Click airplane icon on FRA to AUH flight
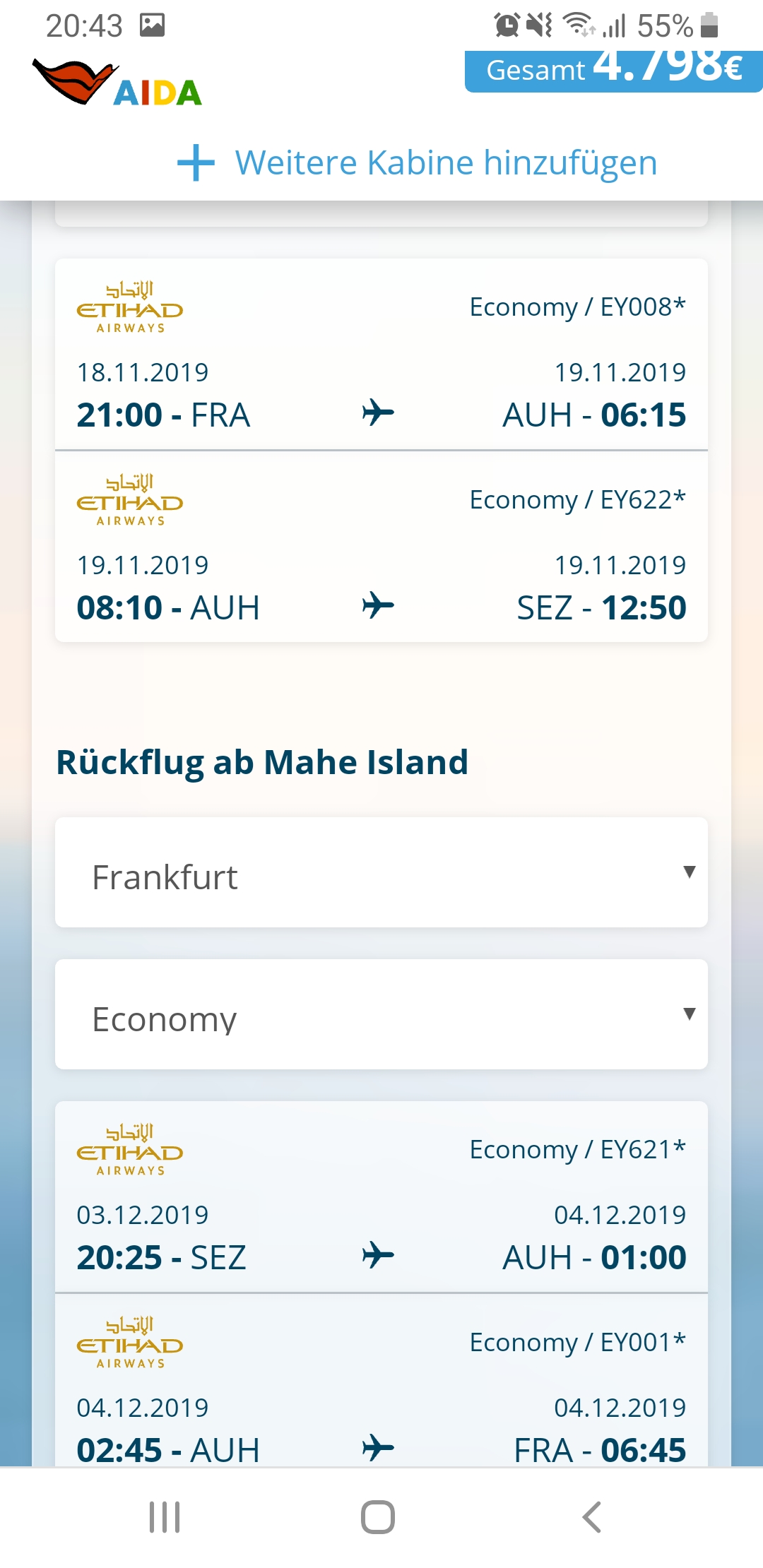Image resolution: width=763 pixels, height=1568 pixels. coord(378,412)
